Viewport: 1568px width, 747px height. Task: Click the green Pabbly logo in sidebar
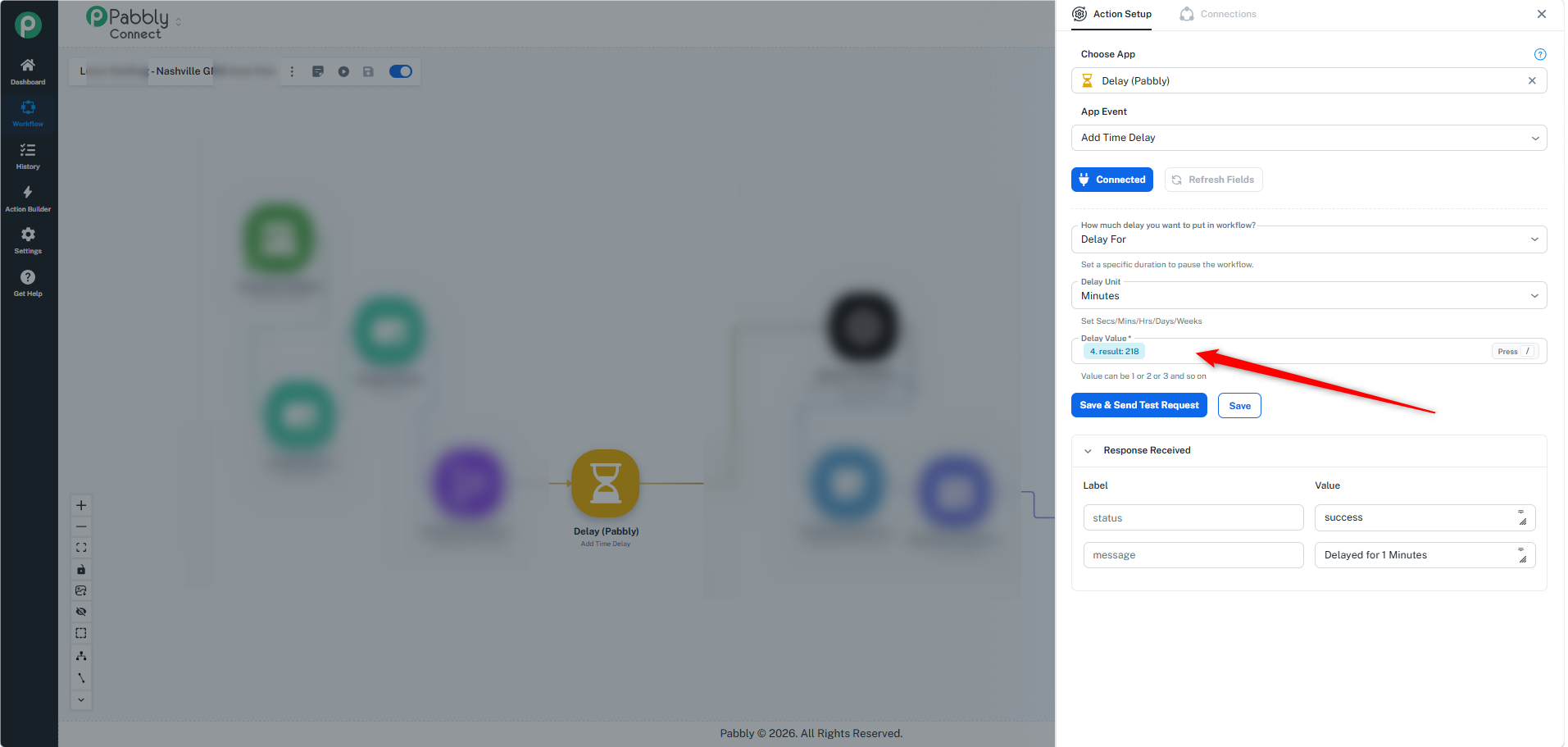(28, 25)
